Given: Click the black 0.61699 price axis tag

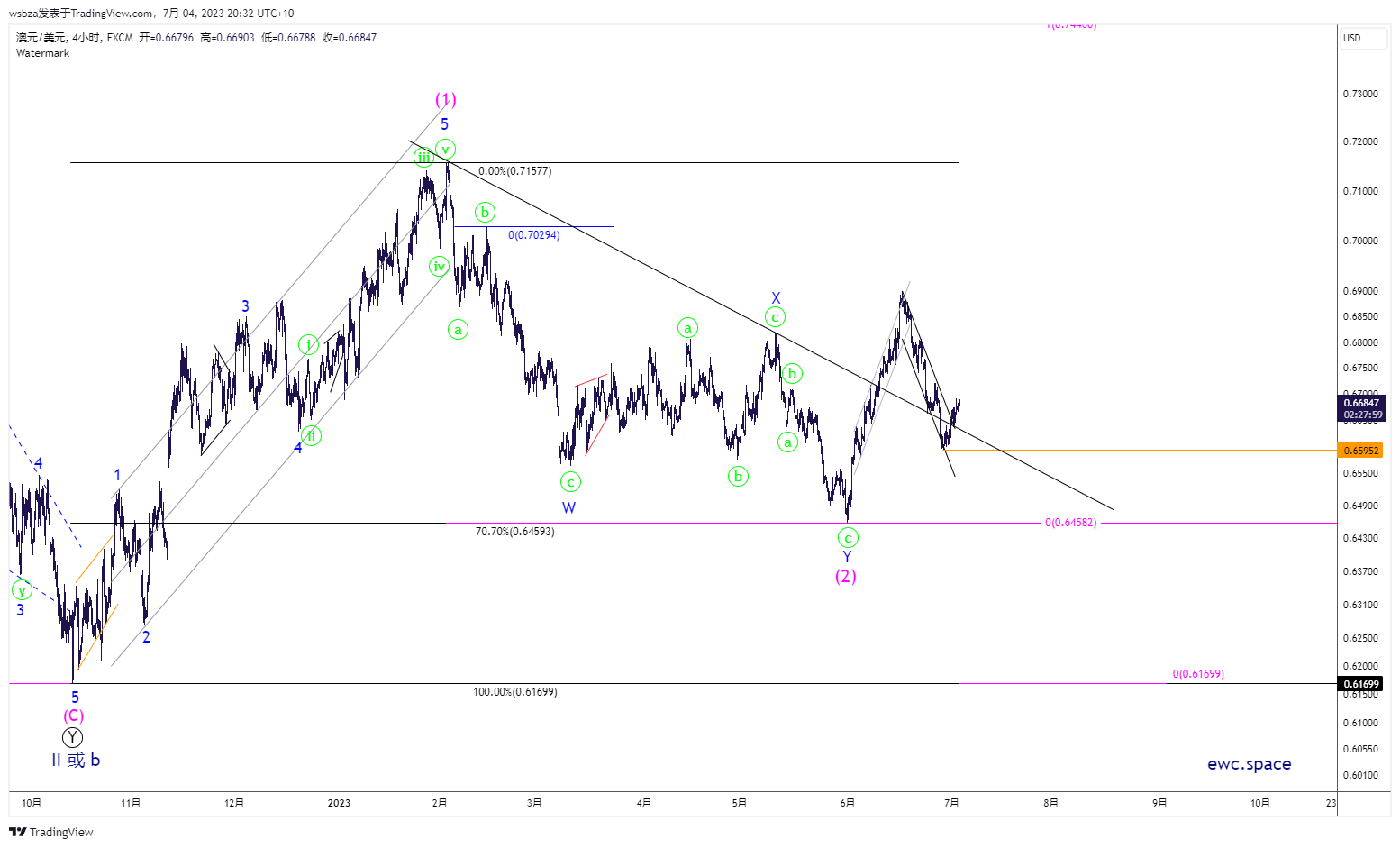Looking at the screenshot, I should pos(1361,684).
